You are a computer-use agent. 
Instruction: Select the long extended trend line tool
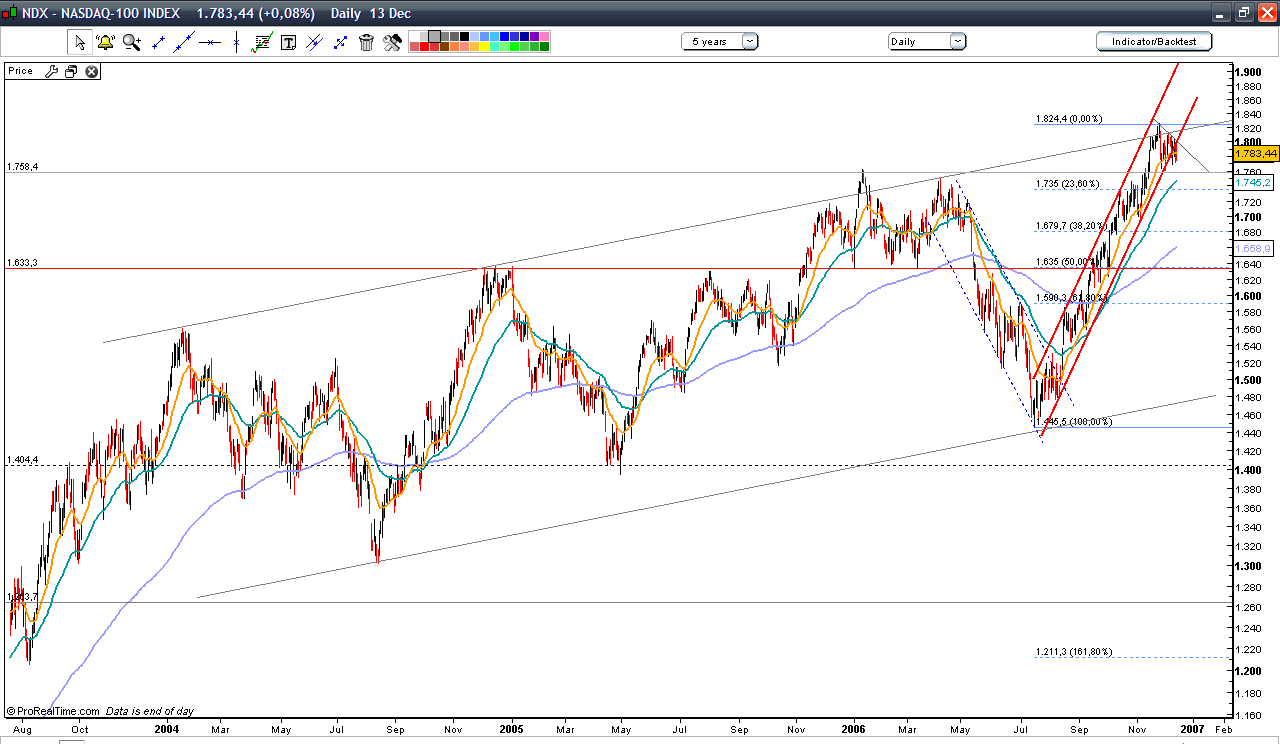tap(183, 42)
